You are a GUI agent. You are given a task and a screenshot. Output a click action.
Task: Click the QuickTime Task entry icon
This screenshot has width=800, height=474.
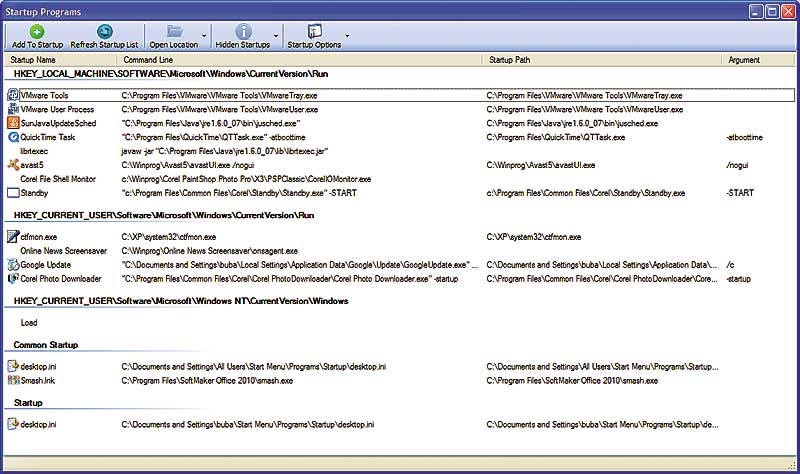coord(13,137)
